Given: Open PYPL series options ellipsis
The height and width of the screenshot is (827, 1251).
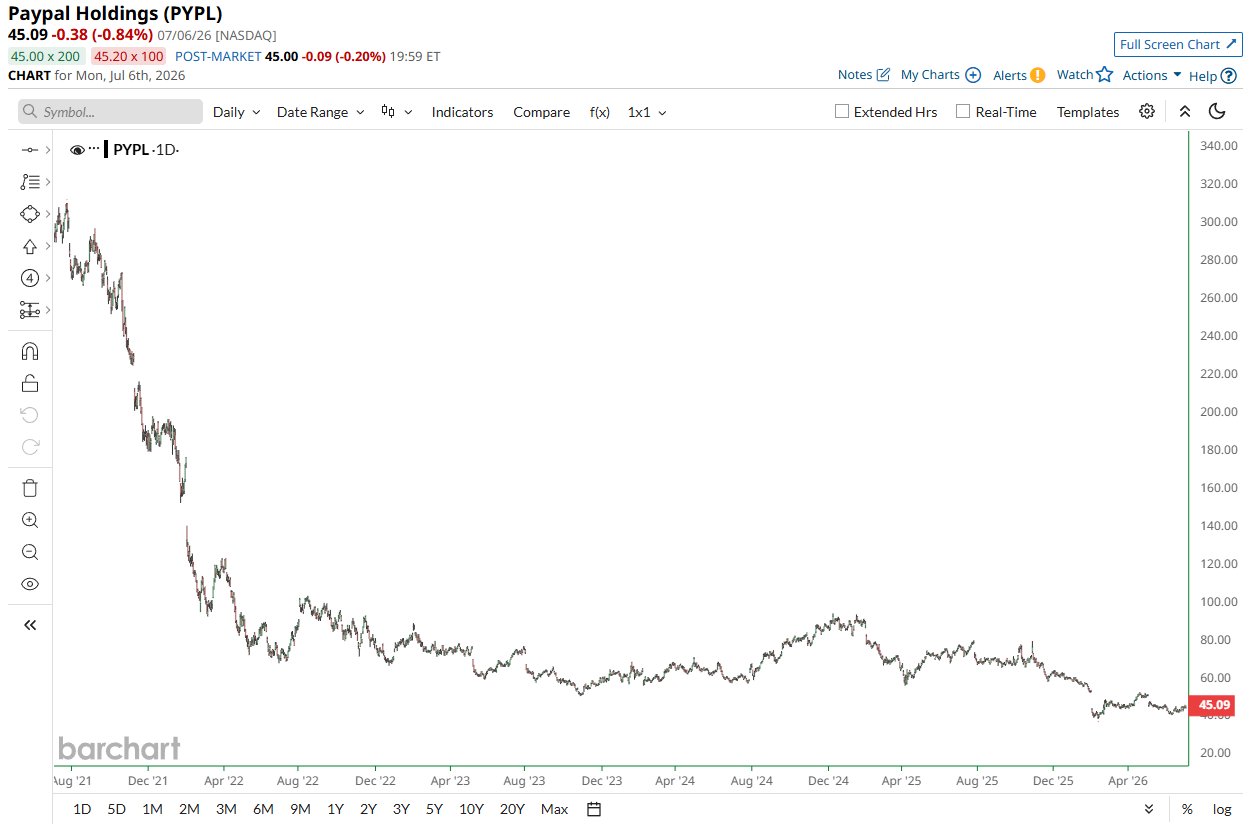Looking at the screenshot, I should tap(94, 148).
